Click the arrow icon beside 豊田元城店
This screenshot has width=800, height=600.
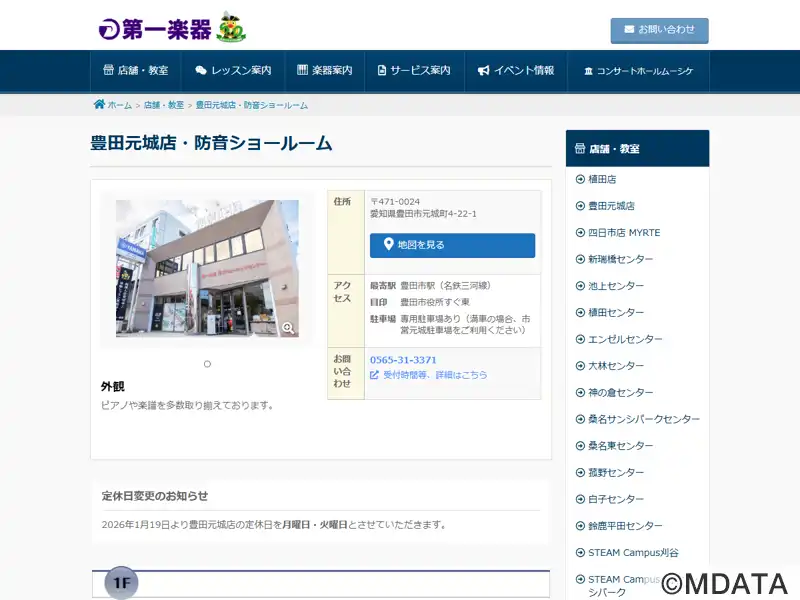point(580,206)
